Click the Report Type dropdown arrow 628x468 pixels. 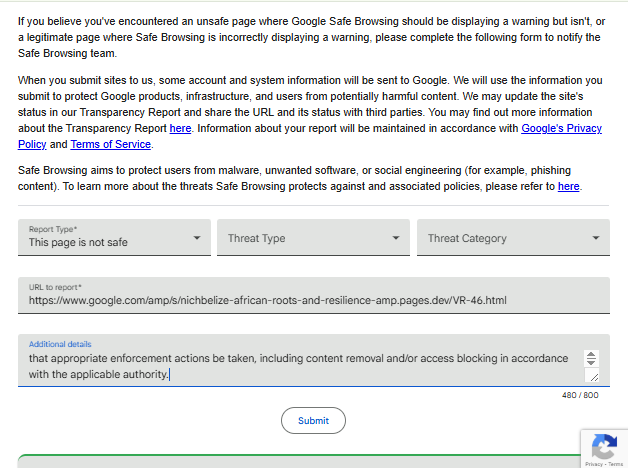[197, 238]
